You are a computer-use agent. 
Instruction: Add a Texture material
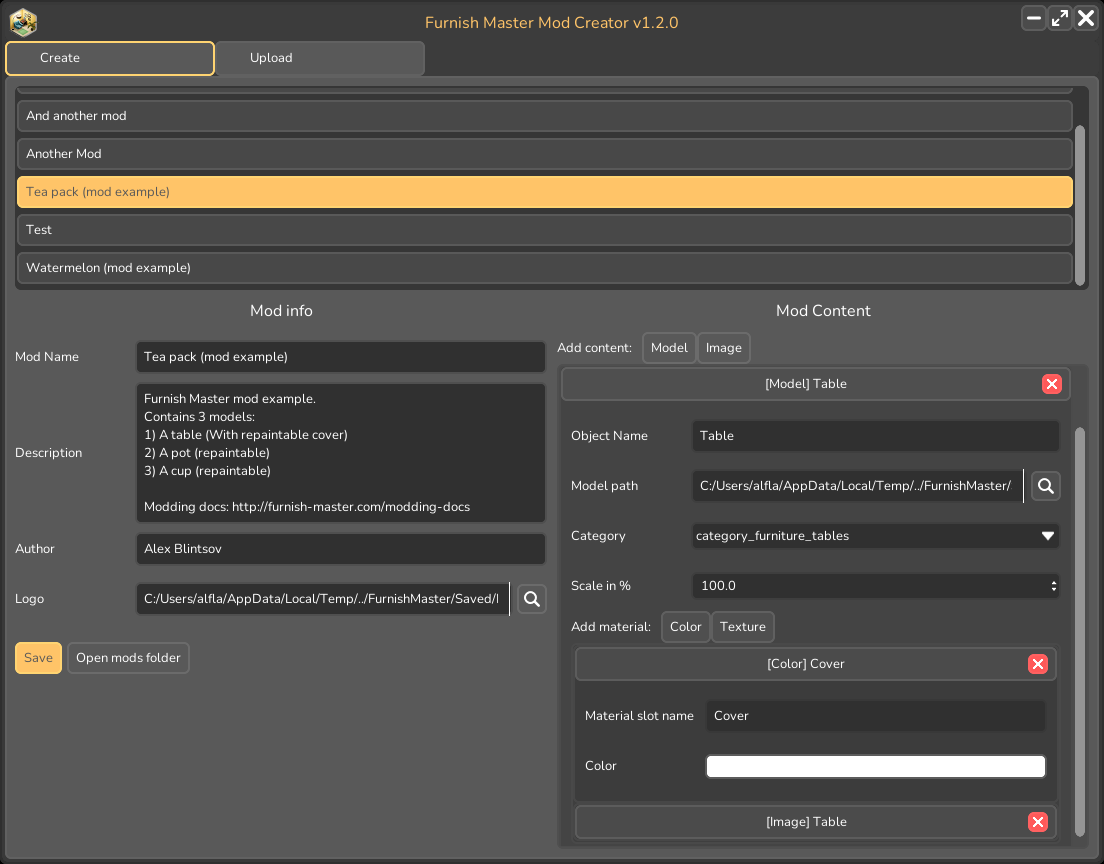click(742, 627)
